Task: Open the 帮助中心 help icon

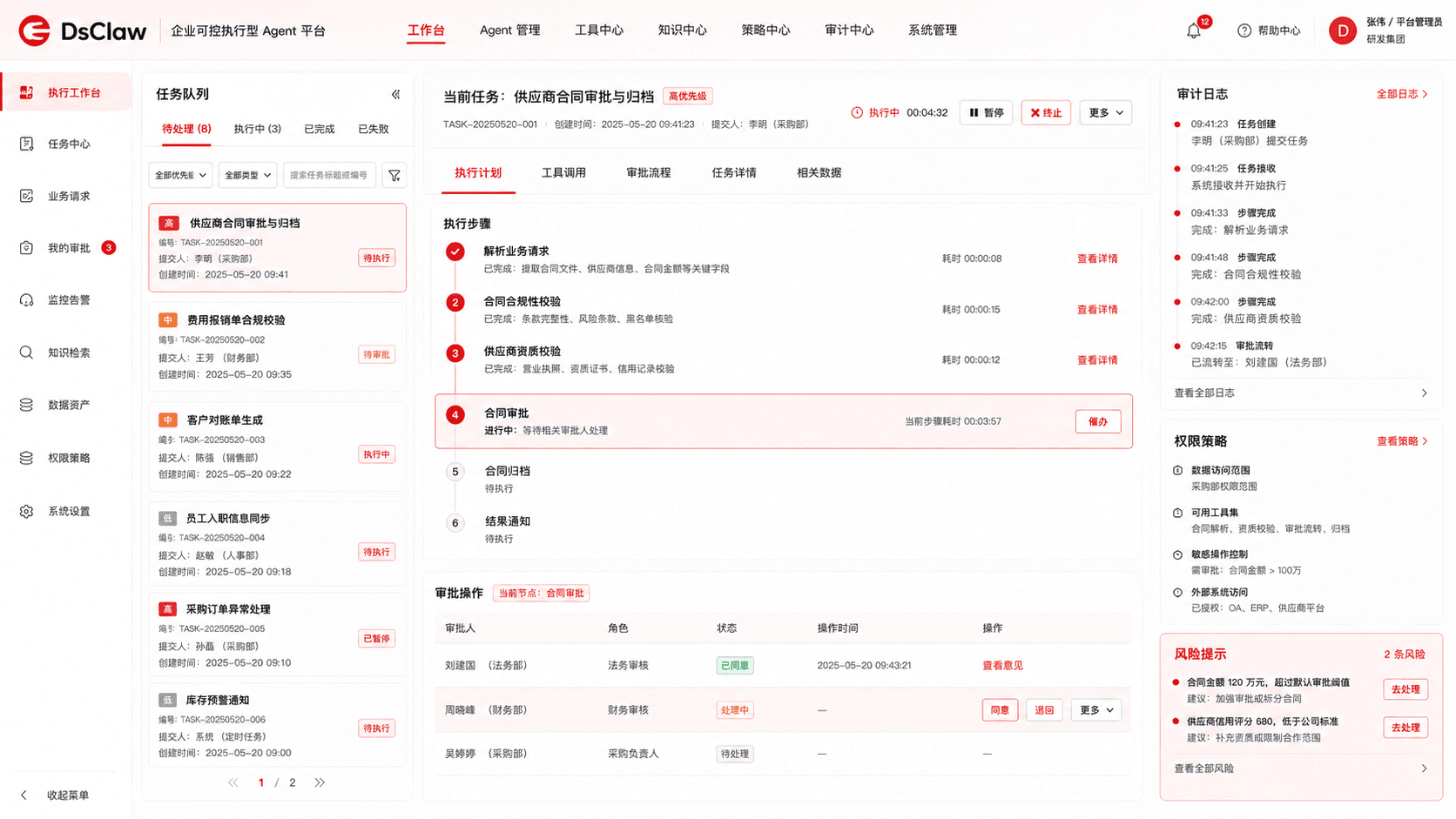Action: coord(1244,30)
